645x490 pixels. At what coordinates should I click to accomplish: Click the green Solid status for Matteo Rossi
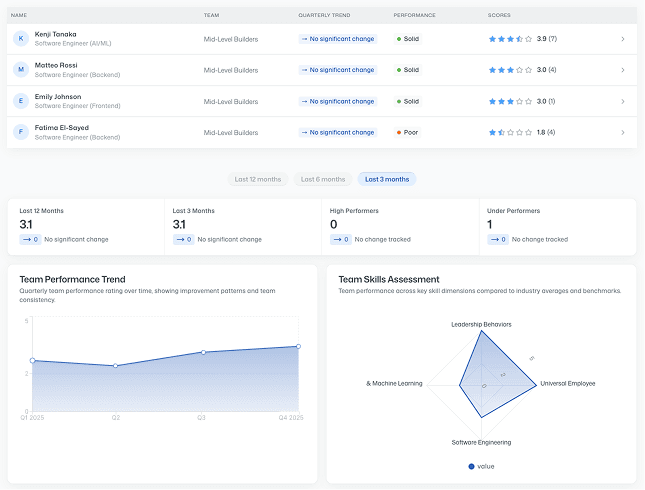click(408, 70)
